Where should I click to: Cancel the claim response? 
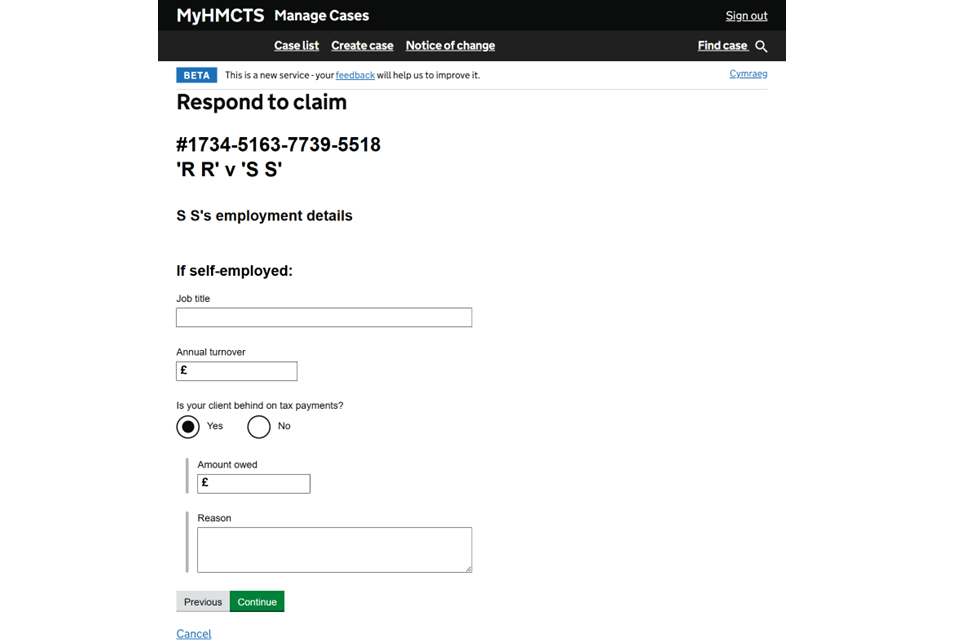194,634
